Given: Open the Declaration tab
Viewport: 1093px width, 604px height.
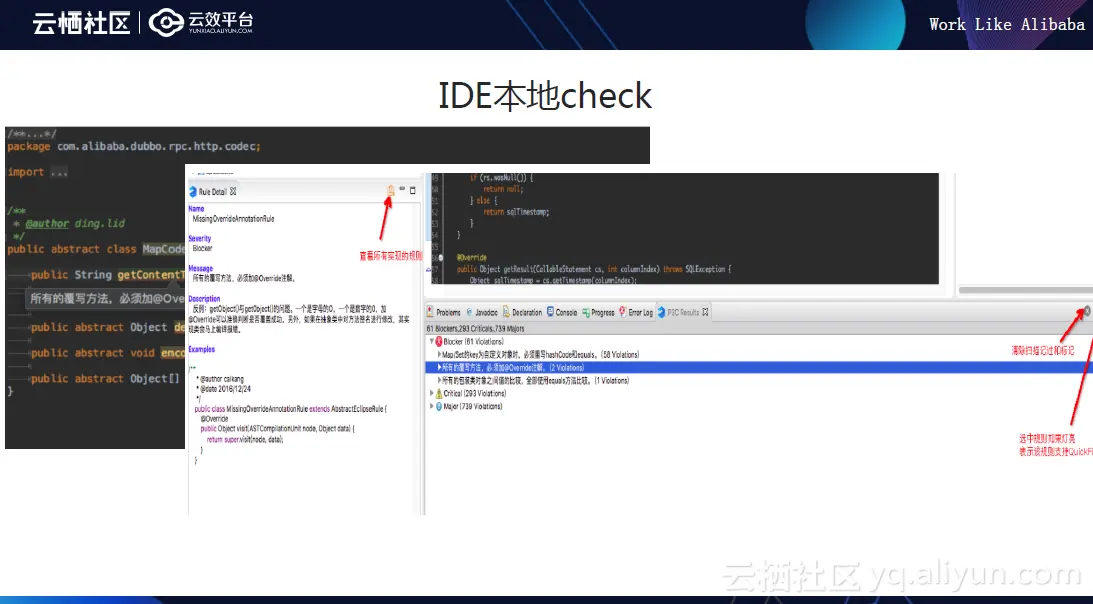Looking at the screenshot, I should [x=522, y=312].
